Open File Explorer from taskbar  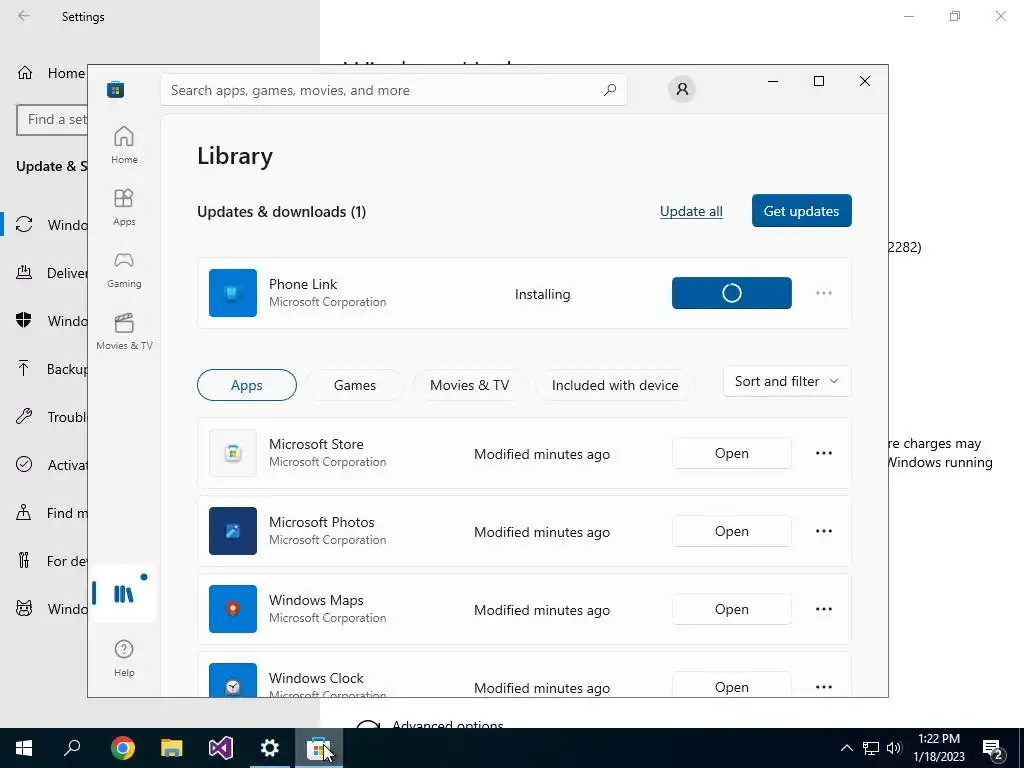tap(172, 748)
